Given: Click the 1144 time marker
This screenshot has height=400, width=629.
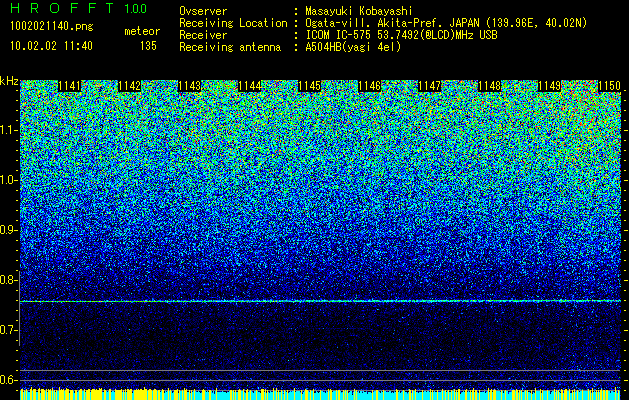Looking at the screenshot, I should coord(250,86).
